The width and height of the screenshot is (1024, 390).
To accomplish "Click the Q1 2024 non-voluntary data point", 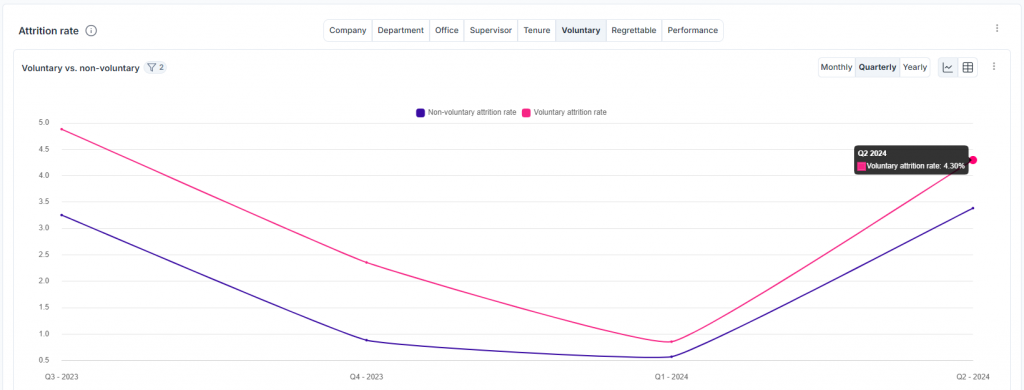I will point(671,357).
